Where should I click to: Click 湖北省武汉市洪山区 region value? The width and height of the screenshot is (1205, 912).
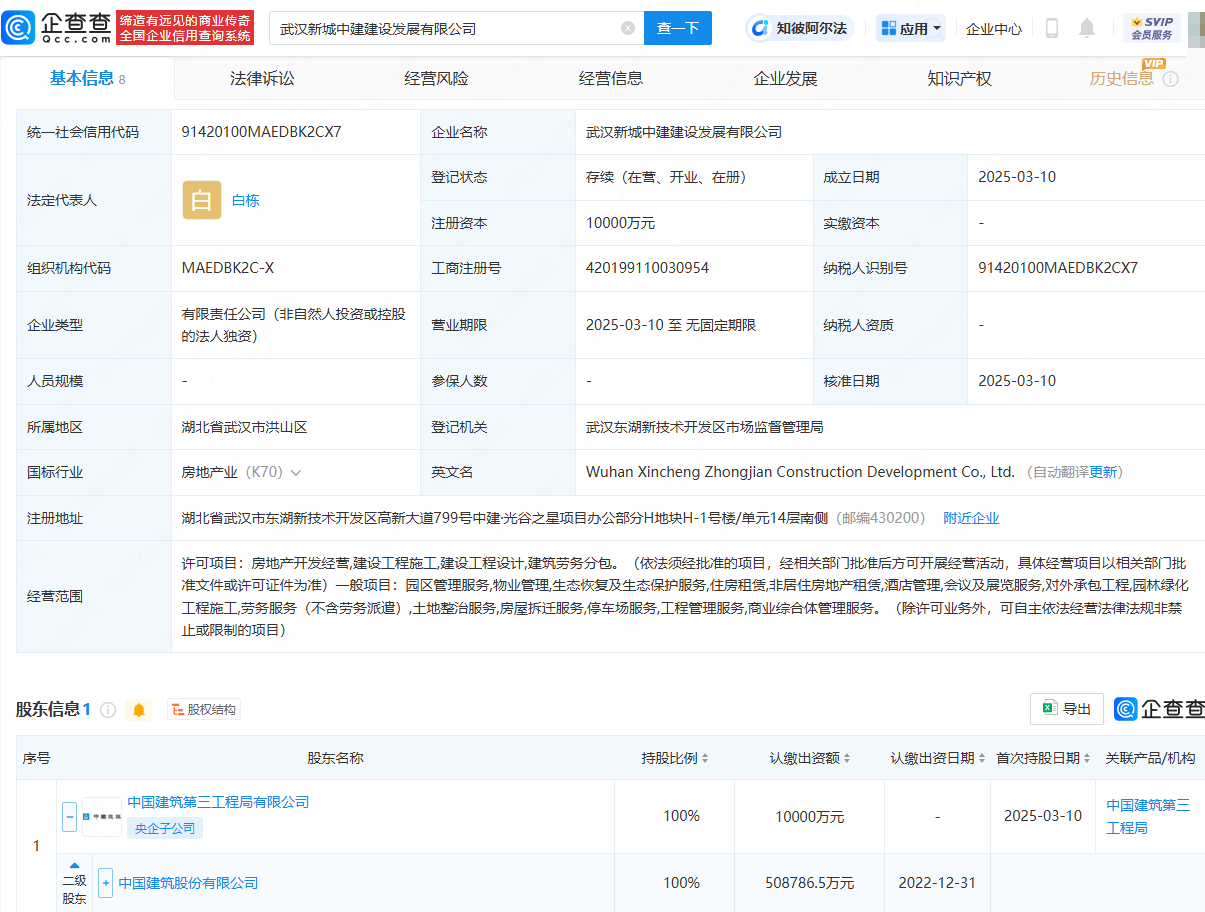tap(244, 427)
